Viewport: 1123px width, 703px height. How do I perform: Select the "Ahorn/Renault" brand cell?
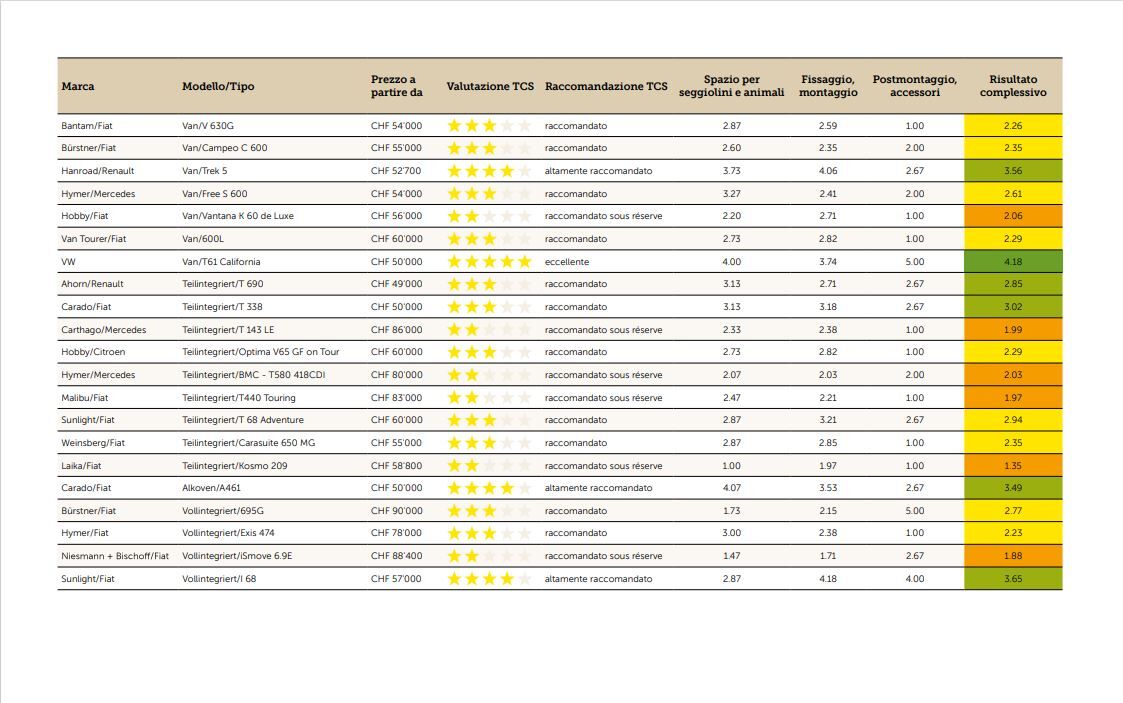tap(92, 284)
